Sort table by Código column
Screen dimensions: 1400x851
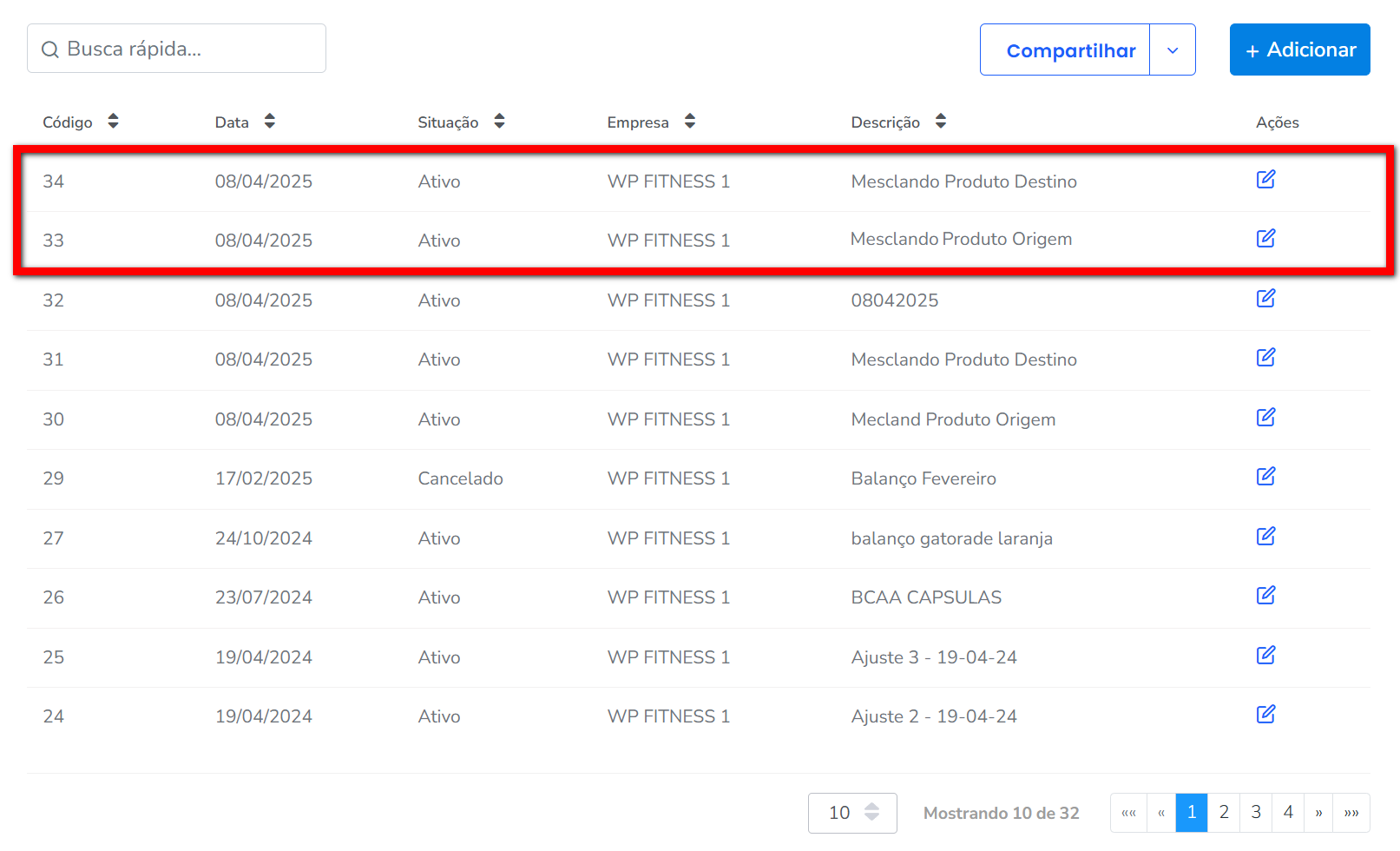tap(113, 122)
